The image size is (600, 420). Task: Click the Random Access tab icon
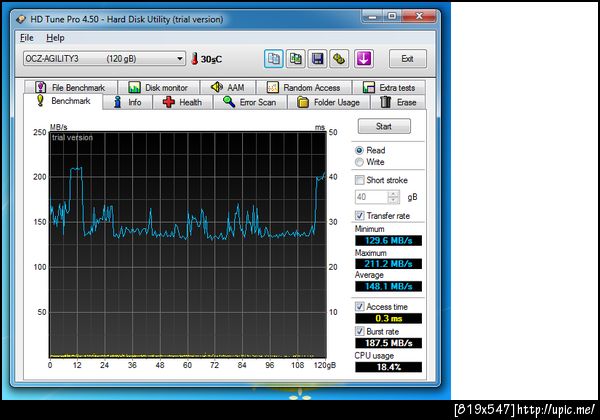coord(272,87)
